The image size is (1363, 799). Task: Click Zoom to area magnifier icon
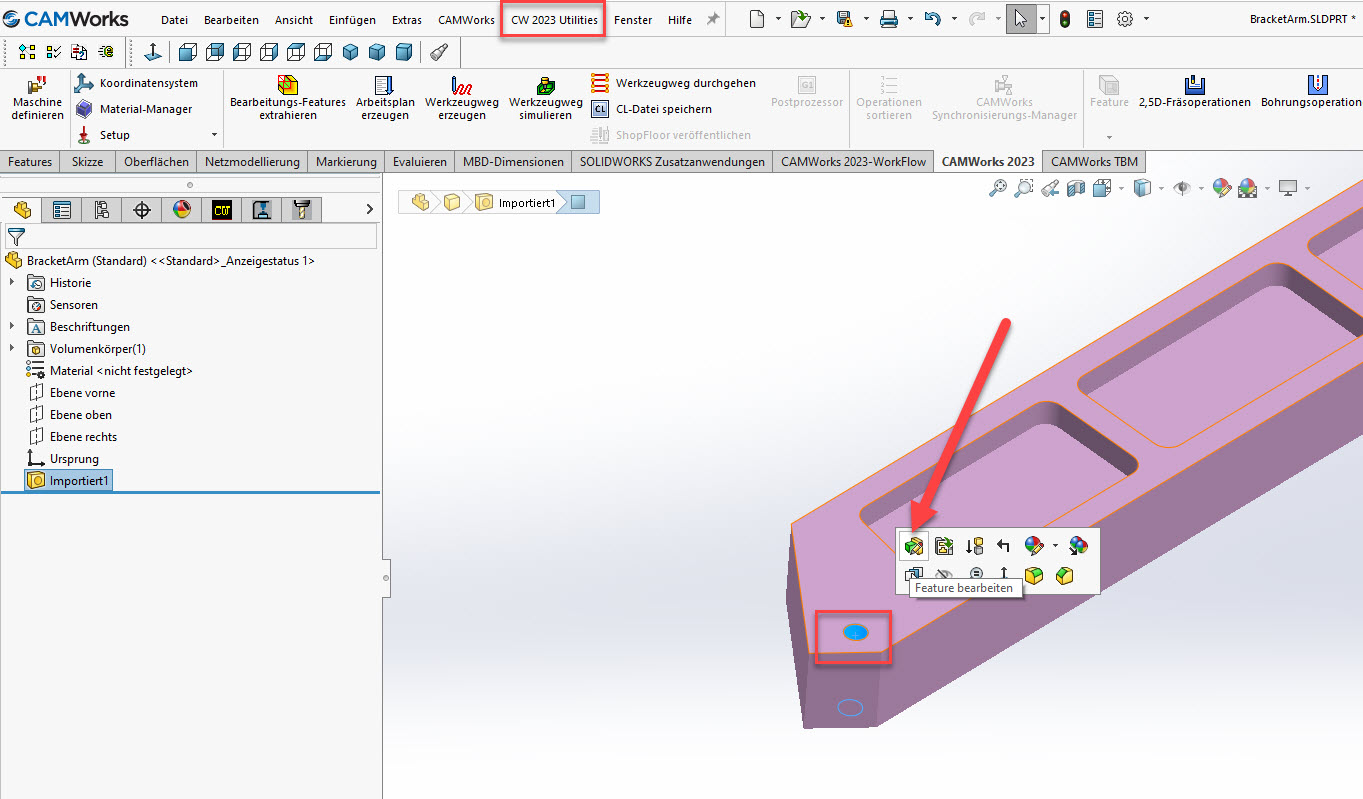coord(1023,187)
